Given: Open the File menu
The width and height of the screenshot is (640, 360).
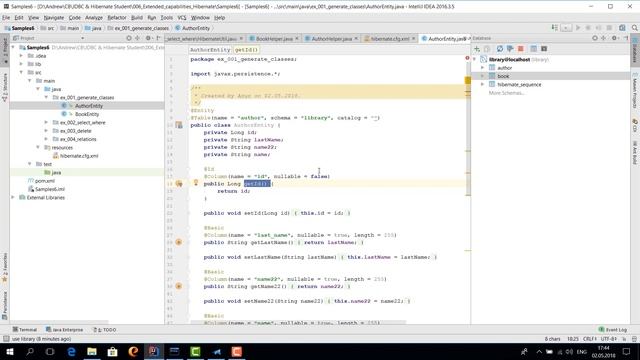Looking at the screenshot, I should pyautogui.click(x=6, y=18).
